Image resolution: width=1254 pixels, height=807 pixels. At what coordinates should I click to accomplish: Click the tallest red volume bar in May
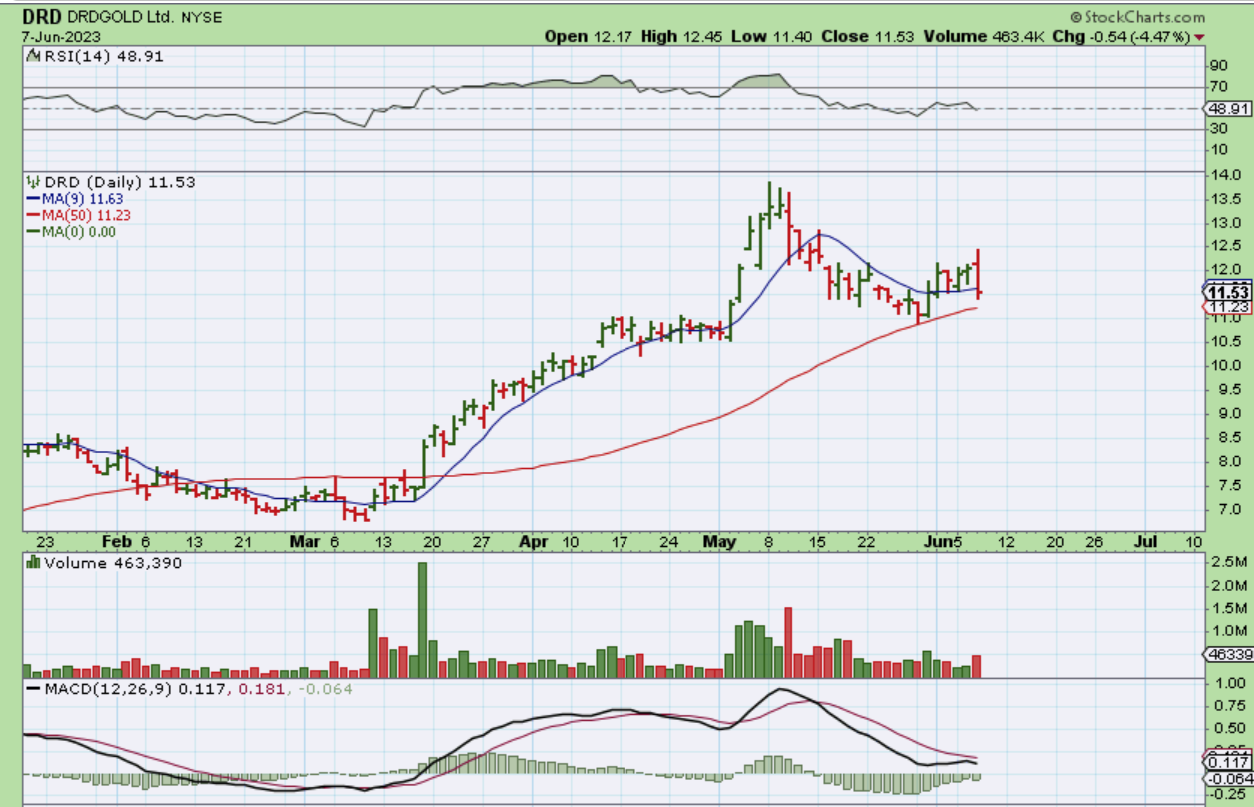788,643
